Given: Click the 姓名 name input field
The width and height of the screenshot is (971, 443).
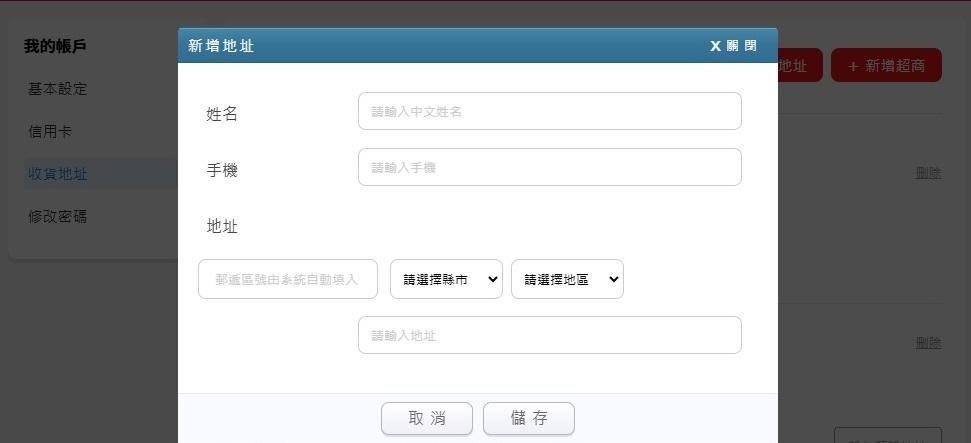Looking at the screenshot, I should tap(549, 112).
